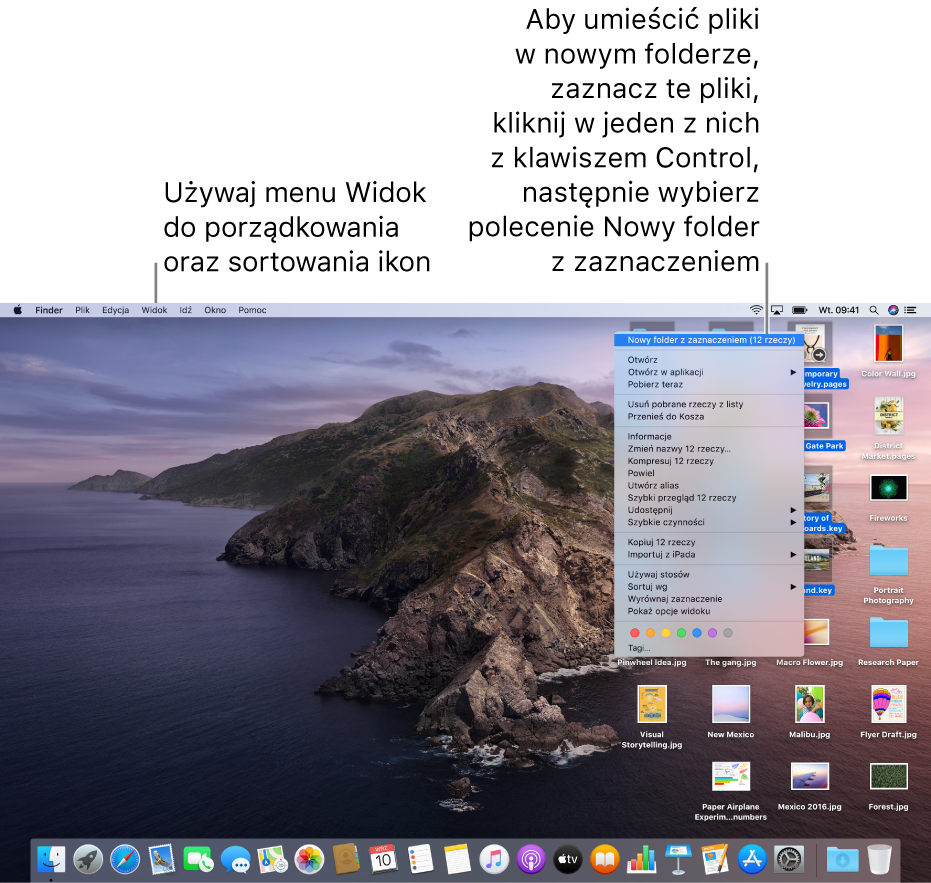Click the battery status icon
Viewport: 931px width, 883px height.
pos(800,310)
